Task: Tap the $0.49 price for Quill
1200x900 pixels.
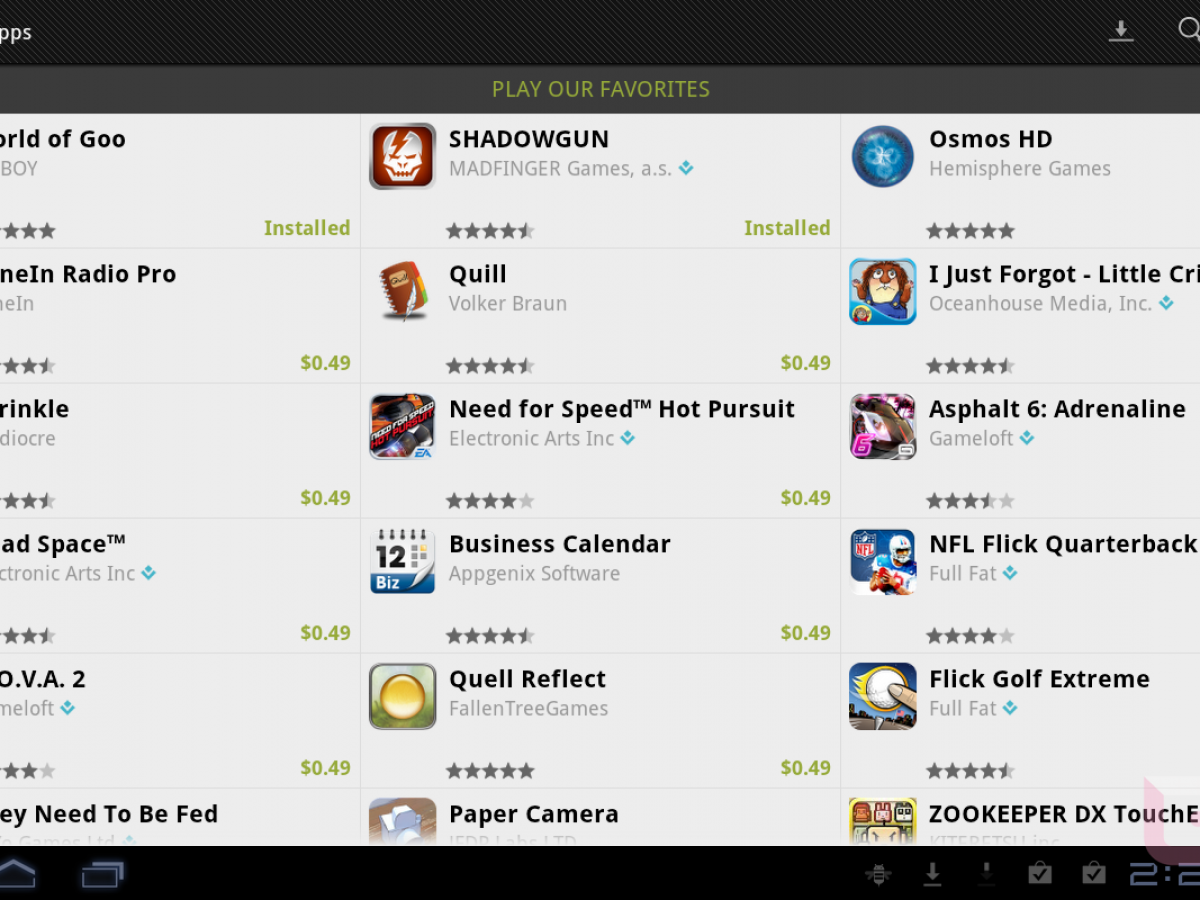Action: coord(806,362)
